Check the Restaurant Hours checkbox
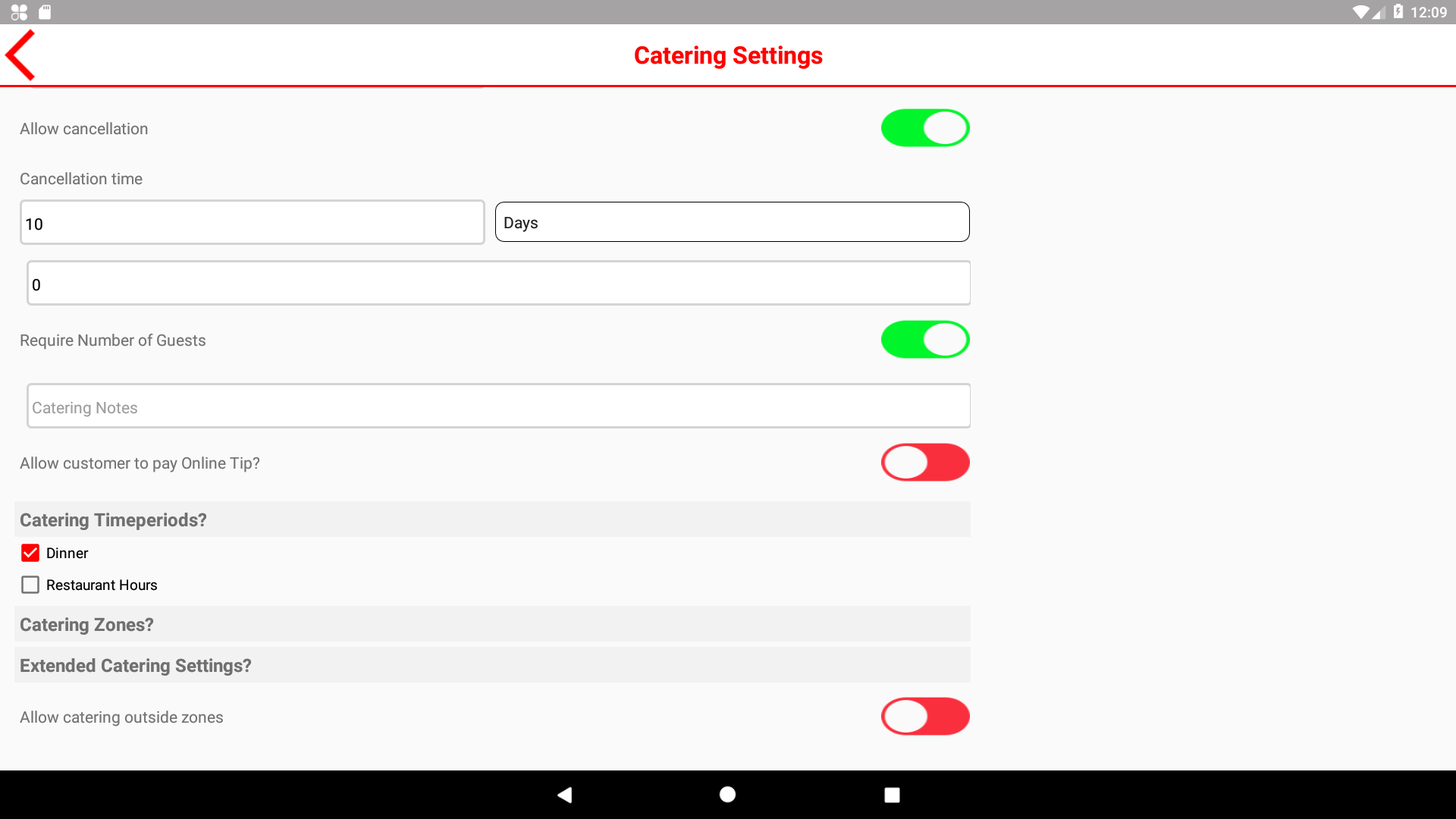1456x819 pixels. coord(30,585)
